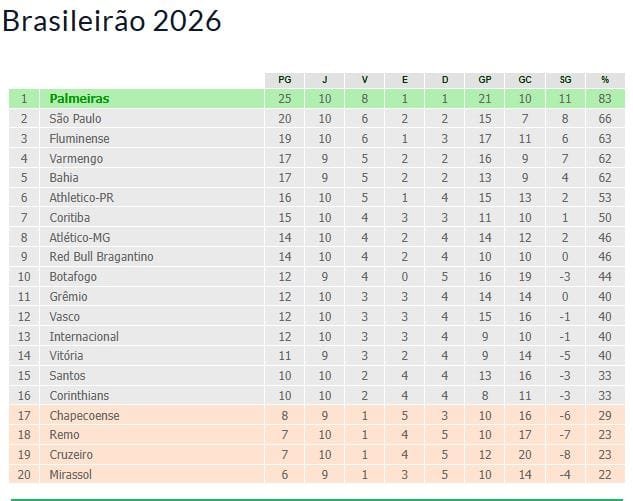Screen dimensions: 633x501
Task: Select Chapecoense in the relegation zone
Action: tap(84, 415)
